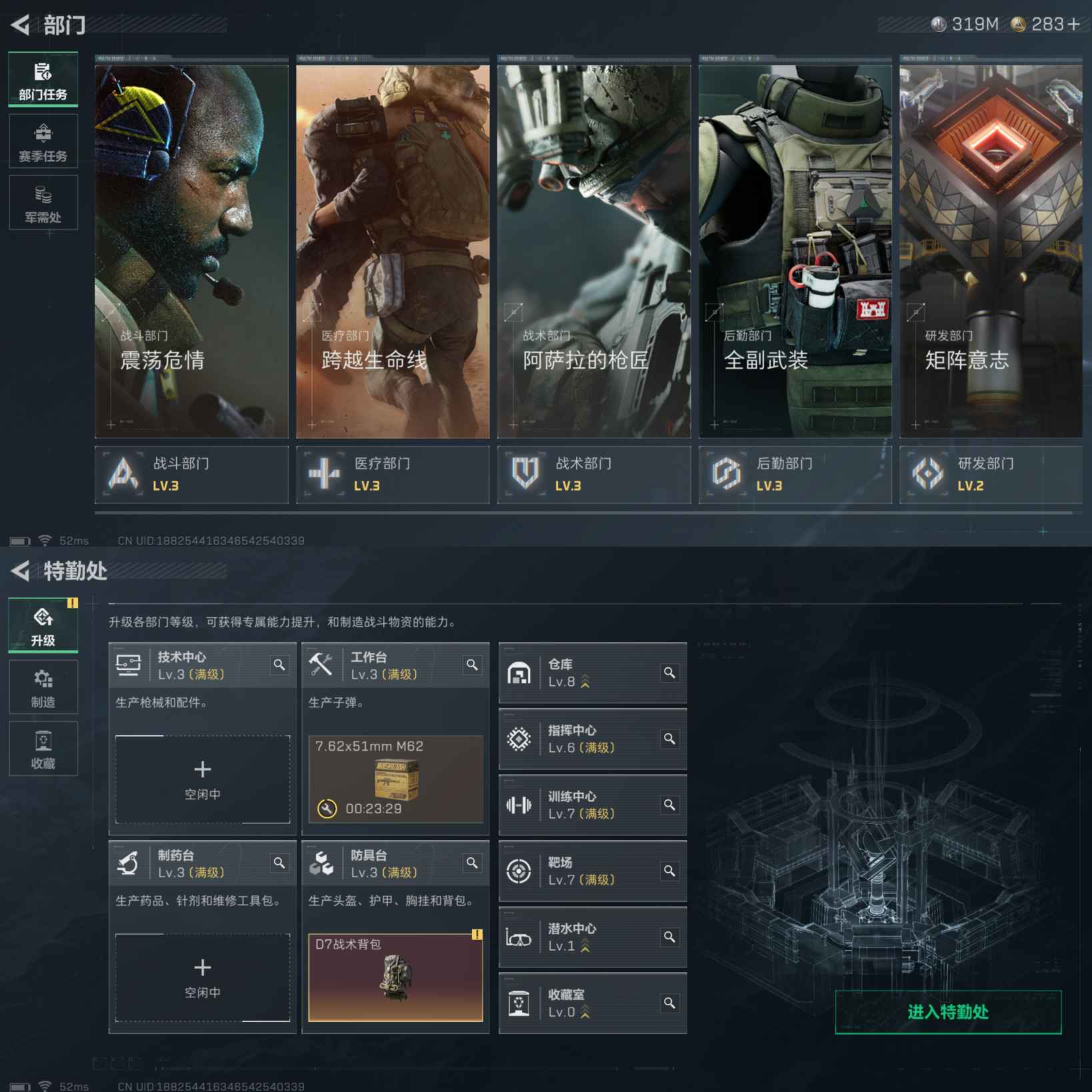Open details magnifier for 潜水中心
1092x1092 pixels.
click(x=669, y=937)
